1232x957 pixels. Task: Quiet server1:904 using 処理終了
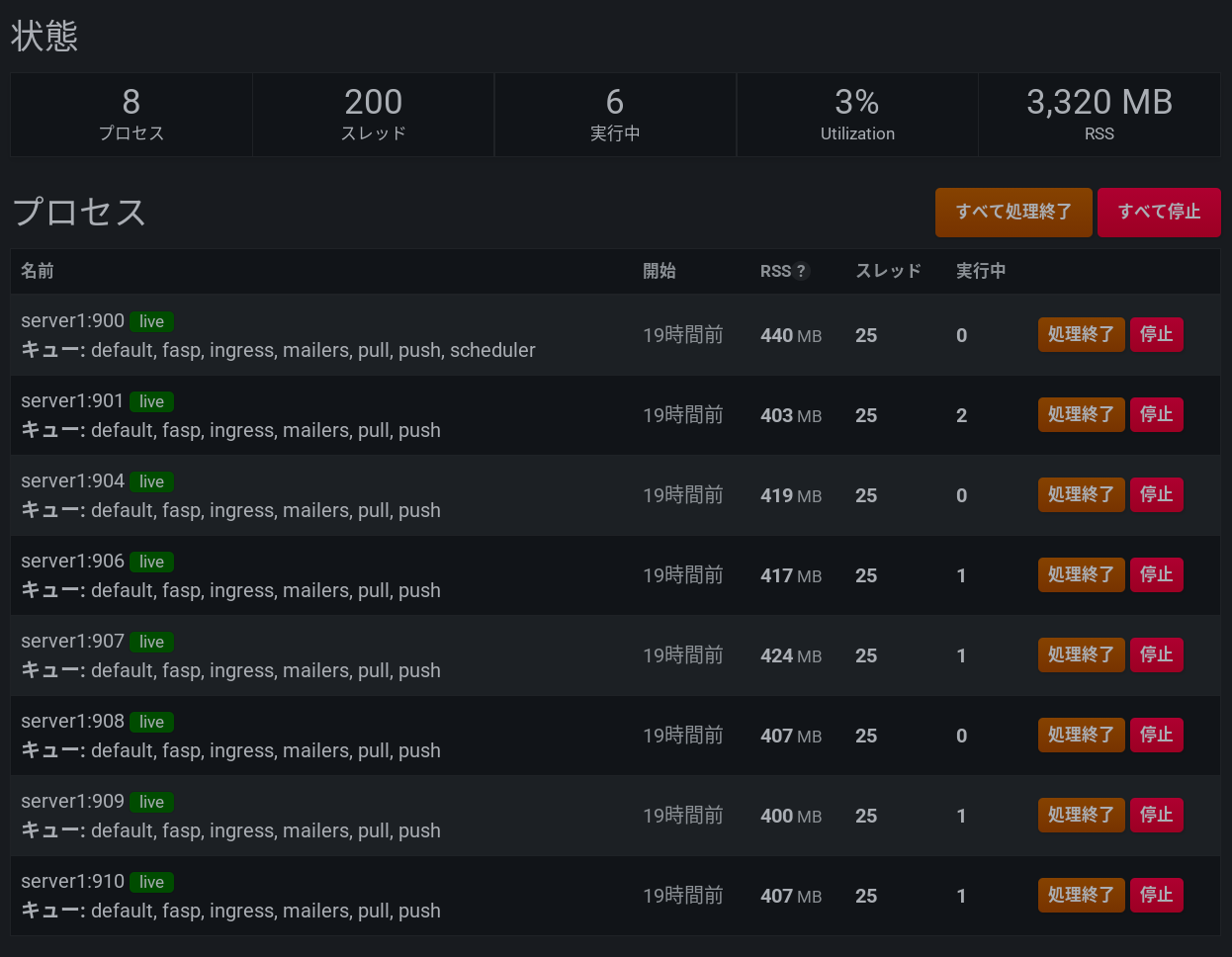click(x=1081, y=495)
